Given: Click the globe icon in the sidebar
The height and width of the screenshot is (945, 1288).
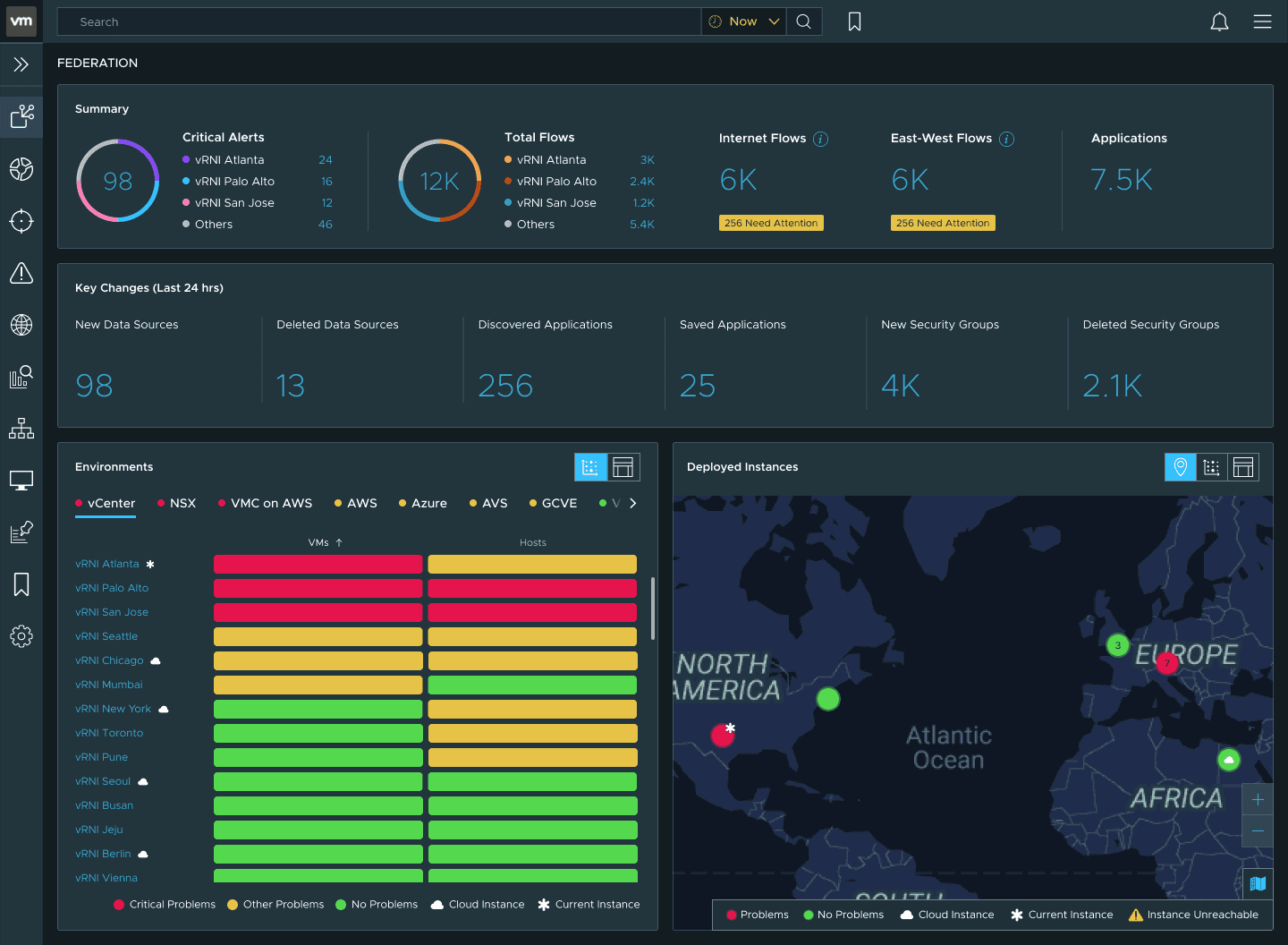Looking at the screenshot, I should [21, 325].
